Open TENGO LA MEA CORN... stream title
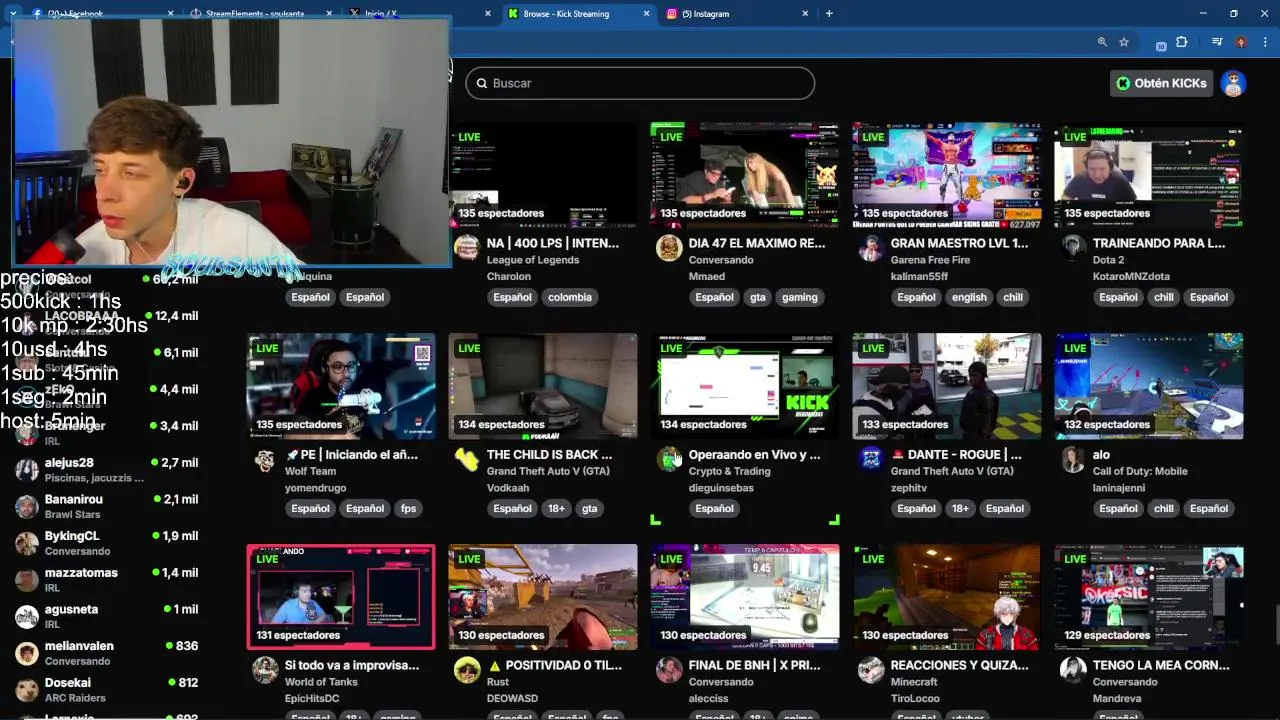 (1161, 665)
